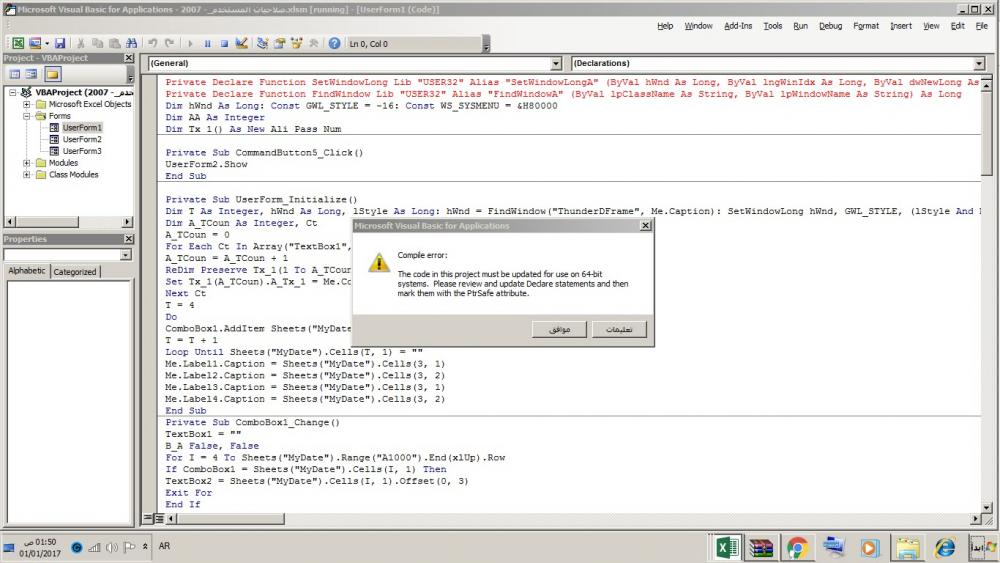Image resolution: width=1000 pixels, height=563 pixels.
Task: Switch to the Categorized properties tab
Action: click(75, 272)
